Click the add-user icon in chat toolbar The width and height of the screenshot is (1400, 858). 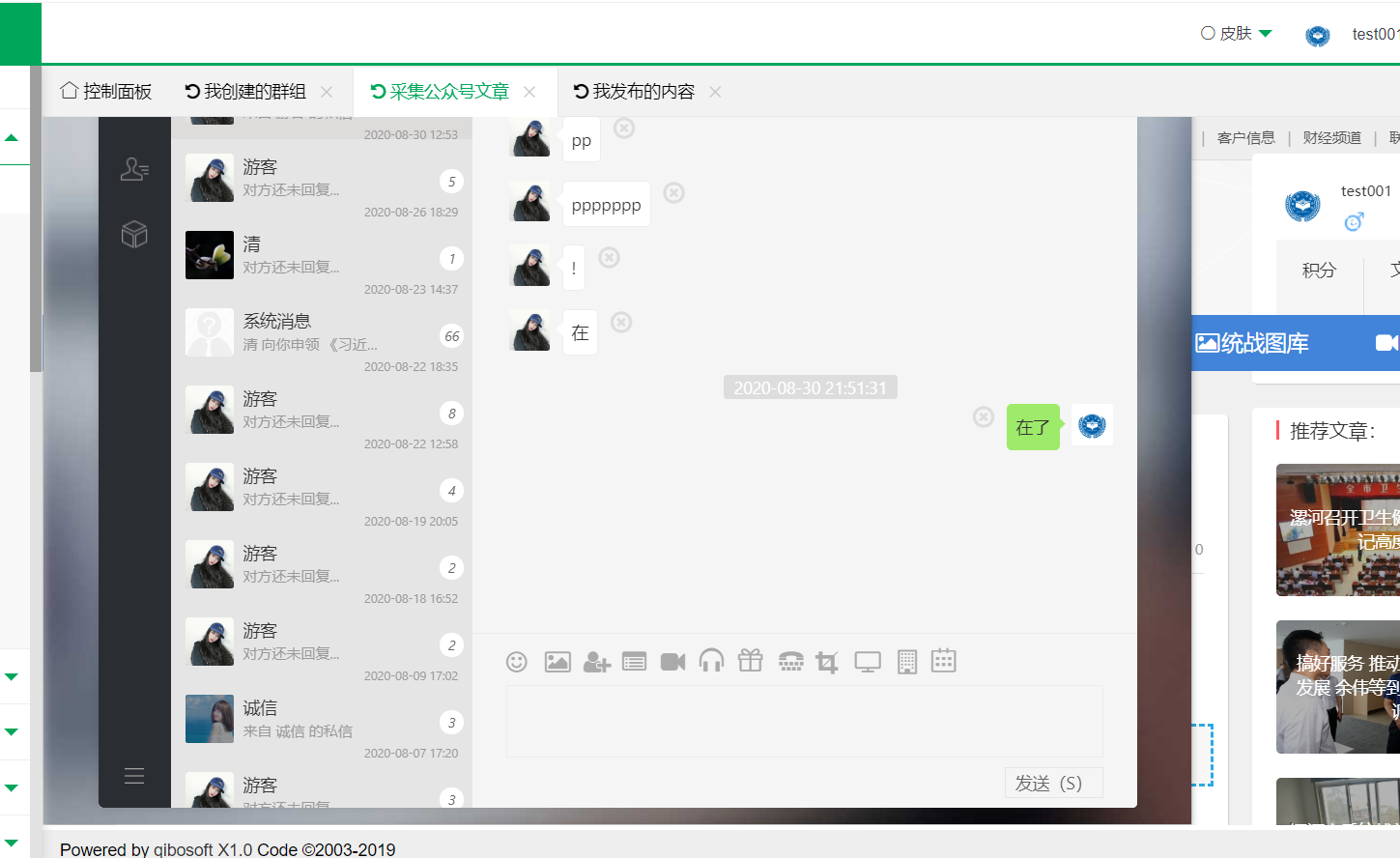click(596, 662)
